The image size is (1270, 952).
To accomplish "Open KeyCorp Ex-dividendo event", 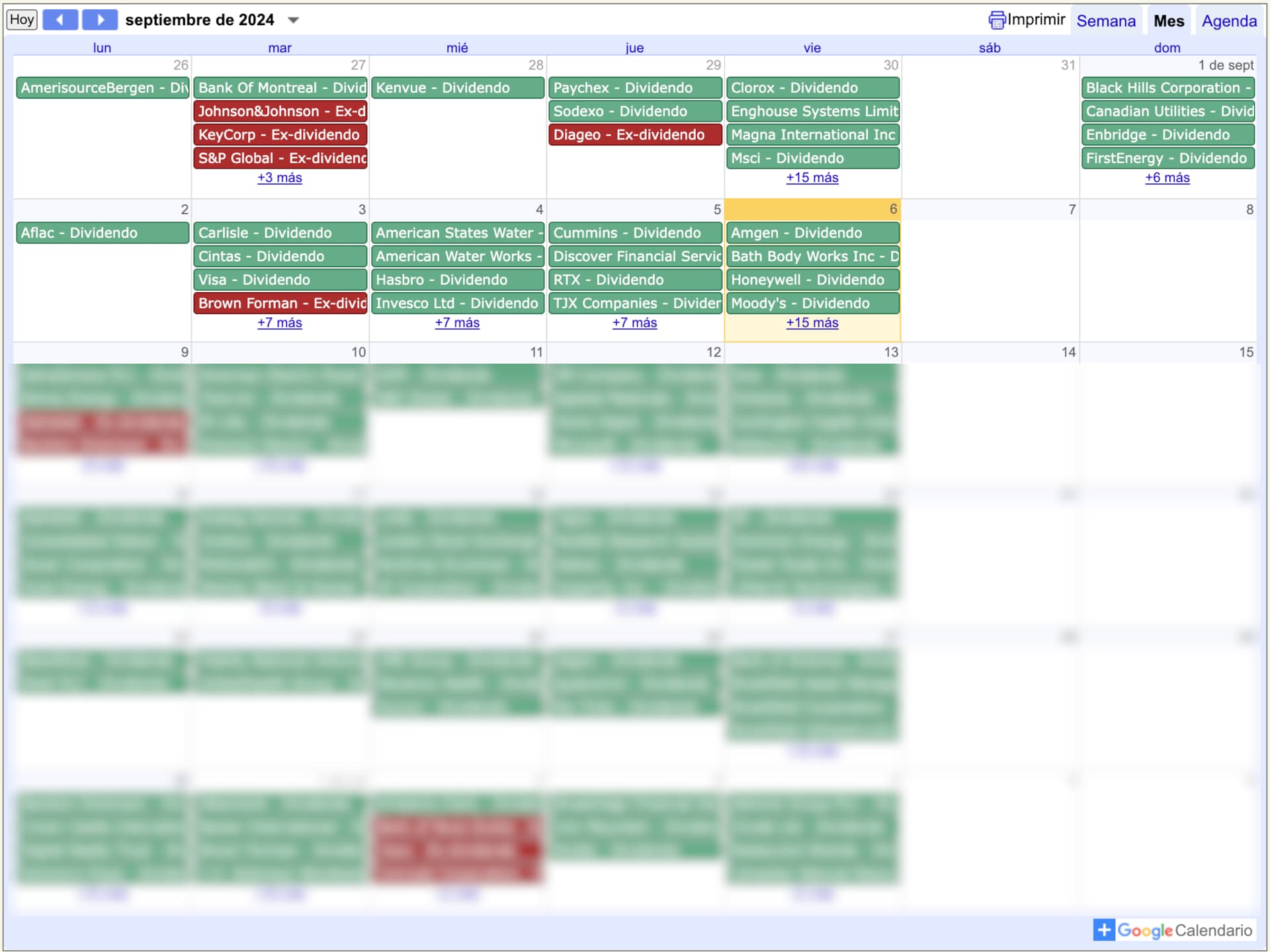I will (x=280, y=135).
